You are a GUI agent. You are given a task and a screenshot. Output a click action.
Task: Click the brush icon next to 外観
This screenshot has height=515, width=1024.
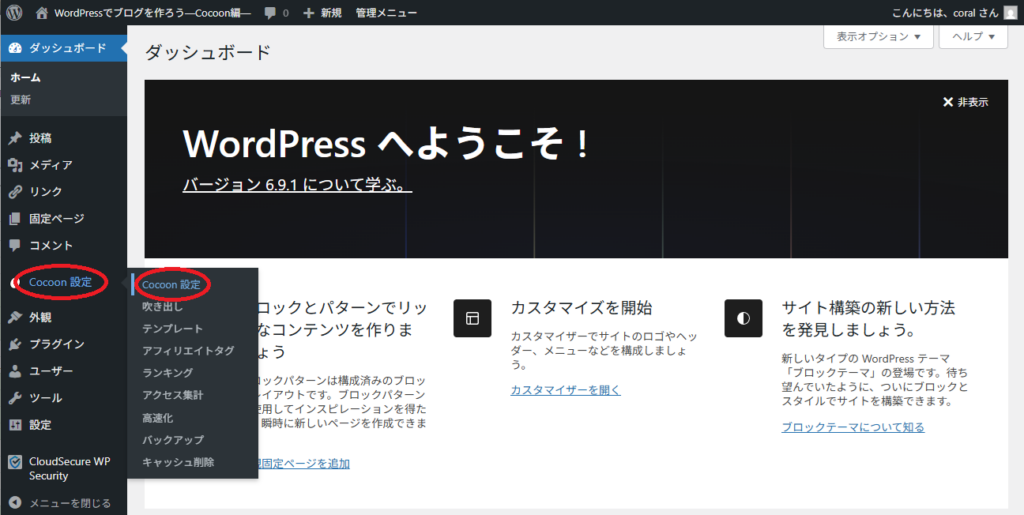point(16,318)
